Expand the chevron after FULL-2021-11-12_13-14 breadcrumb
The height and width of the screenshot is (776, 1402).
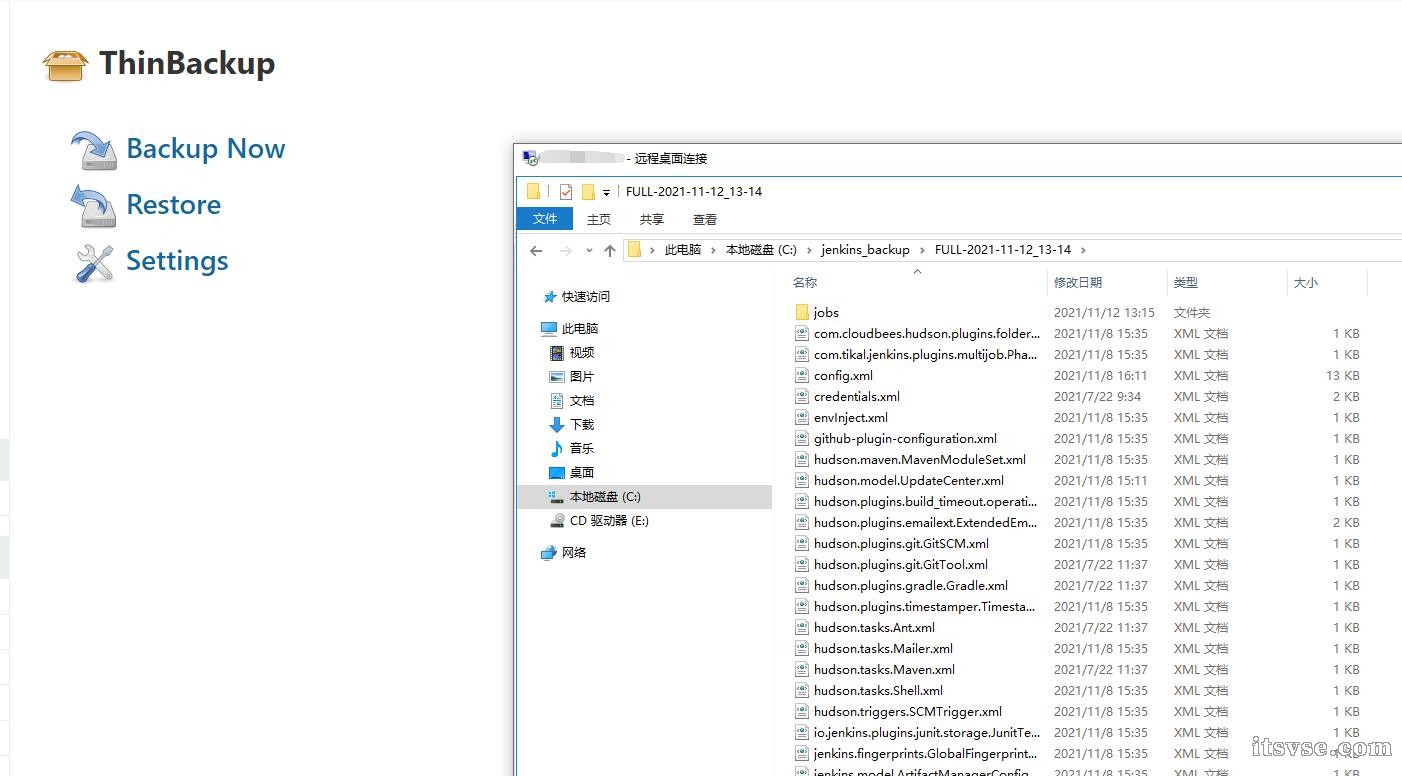1083,250
